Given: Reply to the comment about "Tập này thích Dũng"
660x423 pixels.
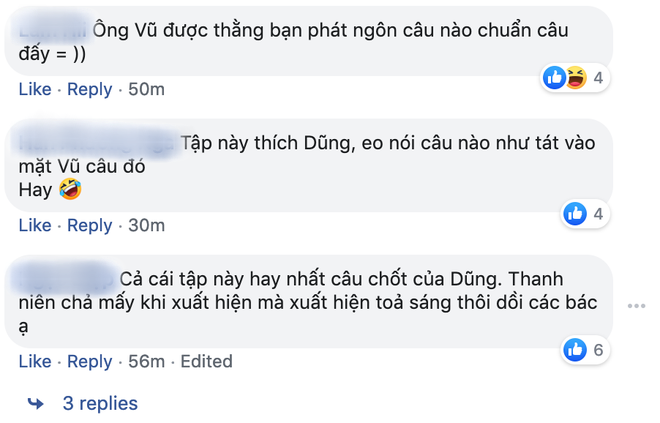Looking at the screenshot, I should click(90, 226).
